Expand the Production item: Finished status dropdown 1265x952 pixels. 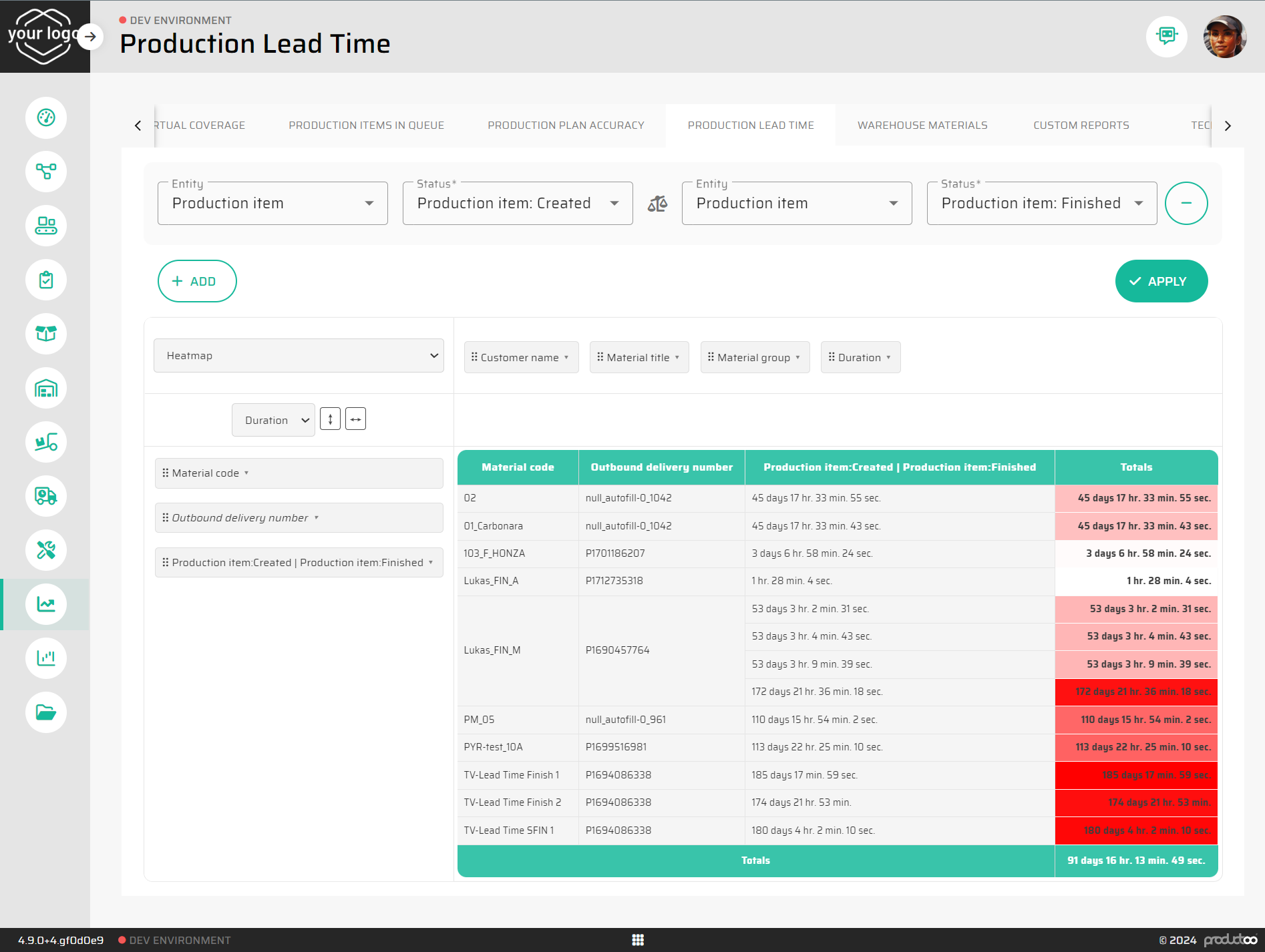point(1041,204)
